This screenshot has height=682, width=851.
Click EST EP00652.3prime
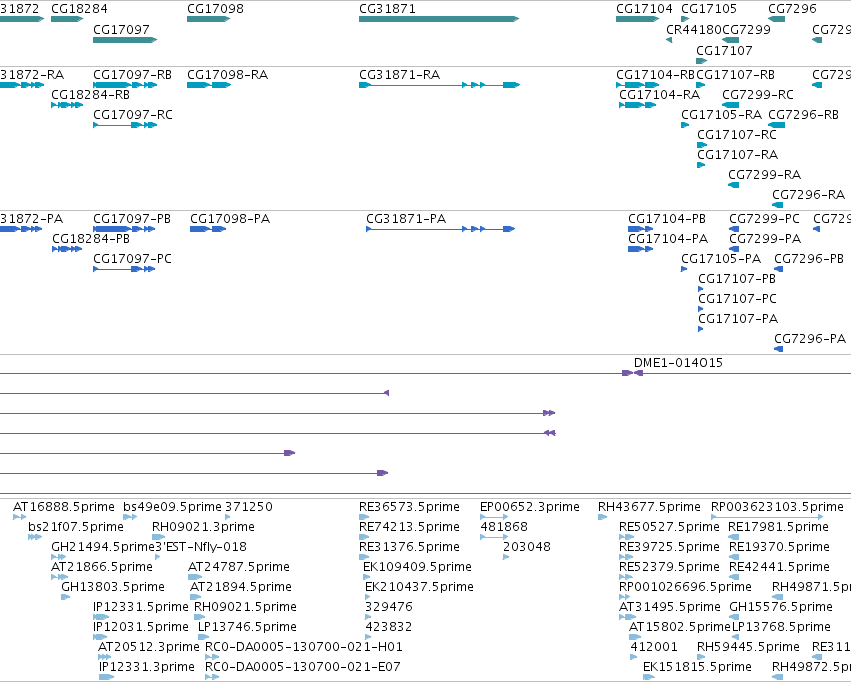coord(494,517)
